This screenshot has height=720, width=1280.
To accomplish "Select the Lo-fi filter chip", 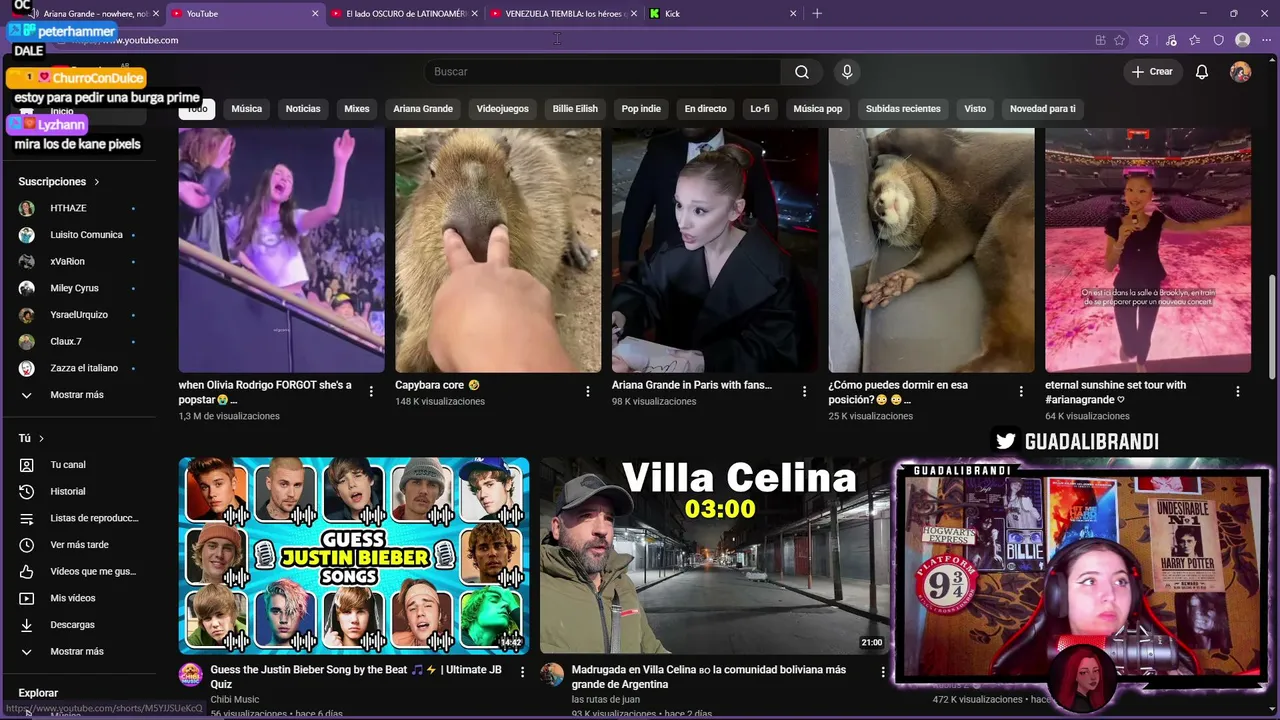I will pyautogui.click(x=760, y=109).
